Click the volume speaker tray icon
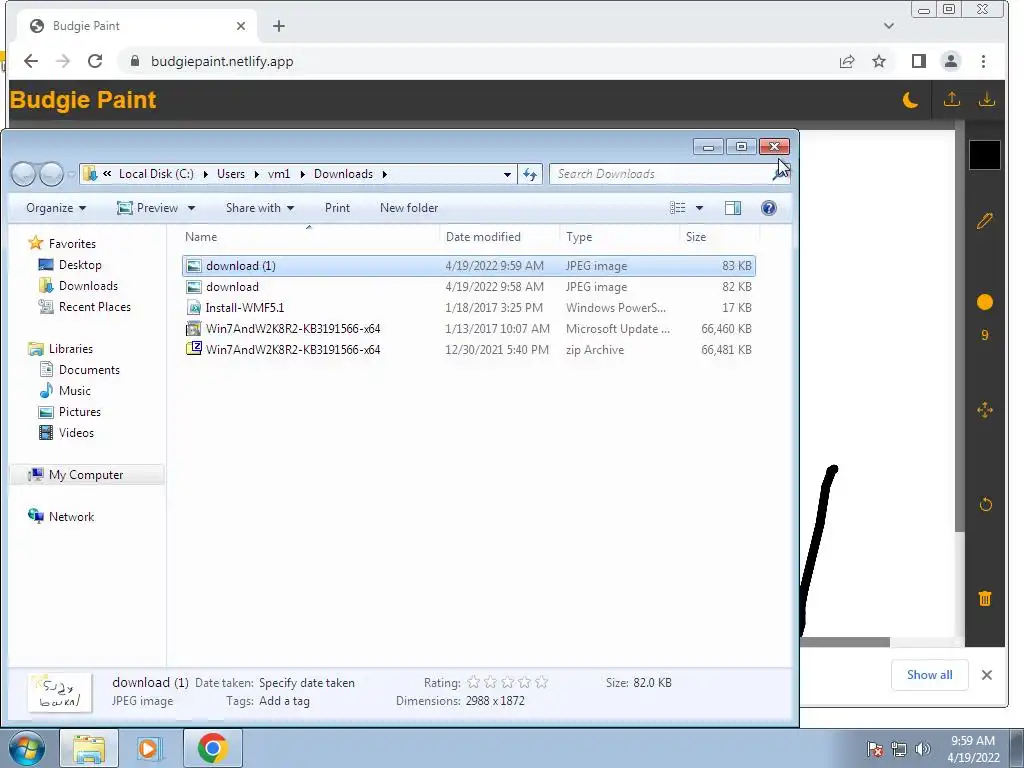 [923, 749]
